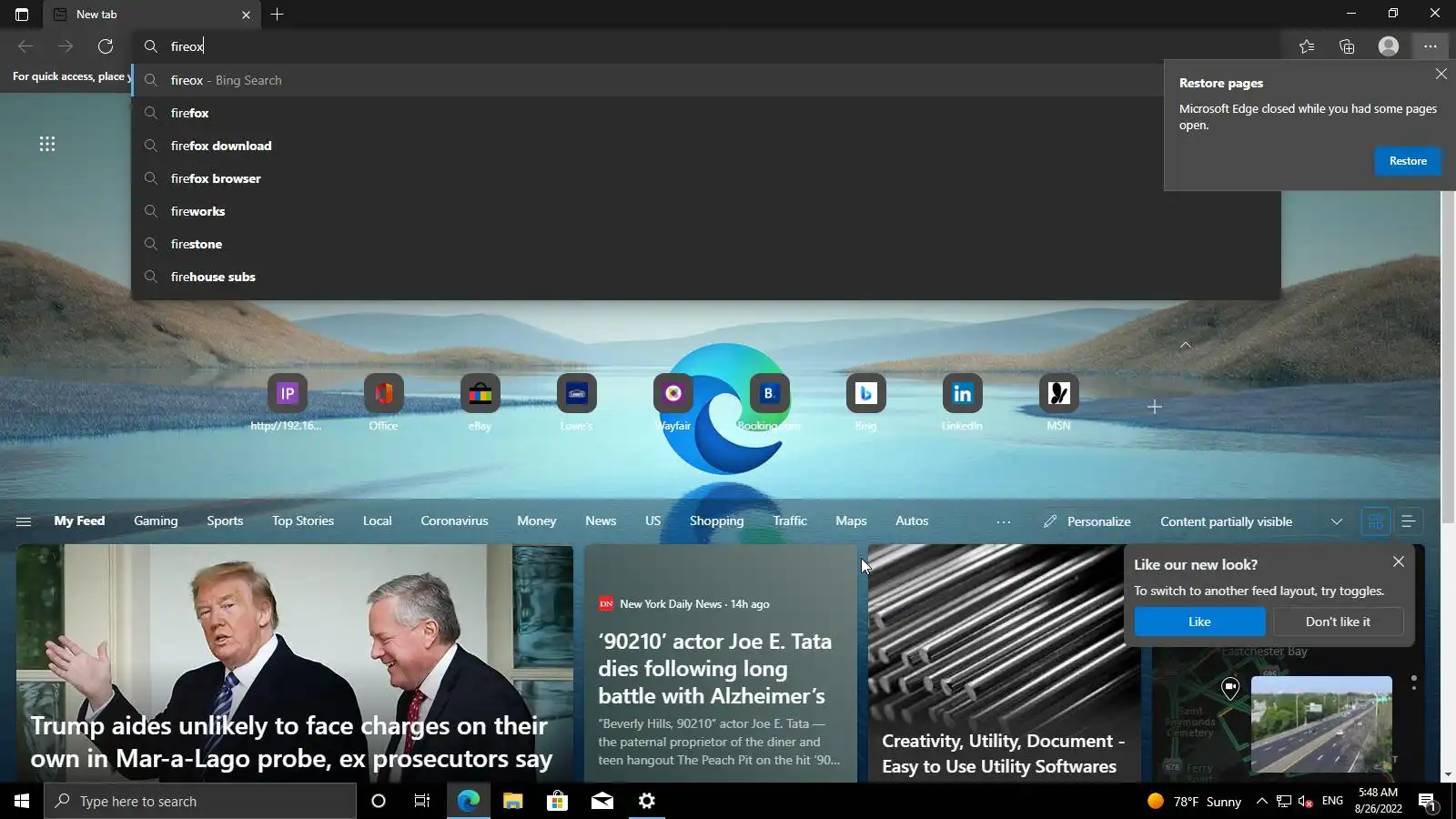Select the Top Stories tab
Screen dimensions: 1456x819
303,521
